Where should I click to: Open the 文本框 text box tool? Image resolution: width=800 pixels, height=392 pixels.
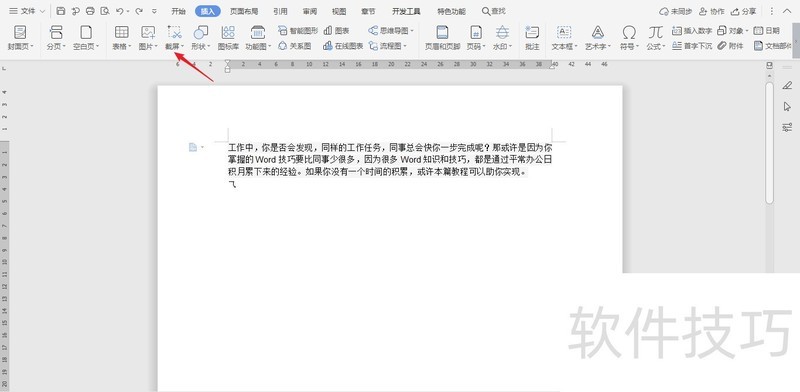click(x=564, y=38)
